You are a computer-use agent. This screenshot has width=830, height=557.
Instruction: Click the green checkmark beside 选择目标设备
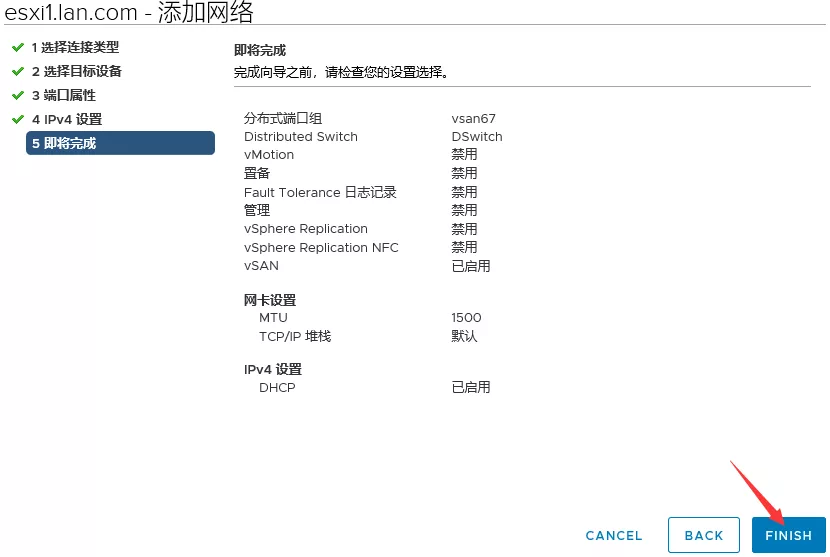pos(17,71)
